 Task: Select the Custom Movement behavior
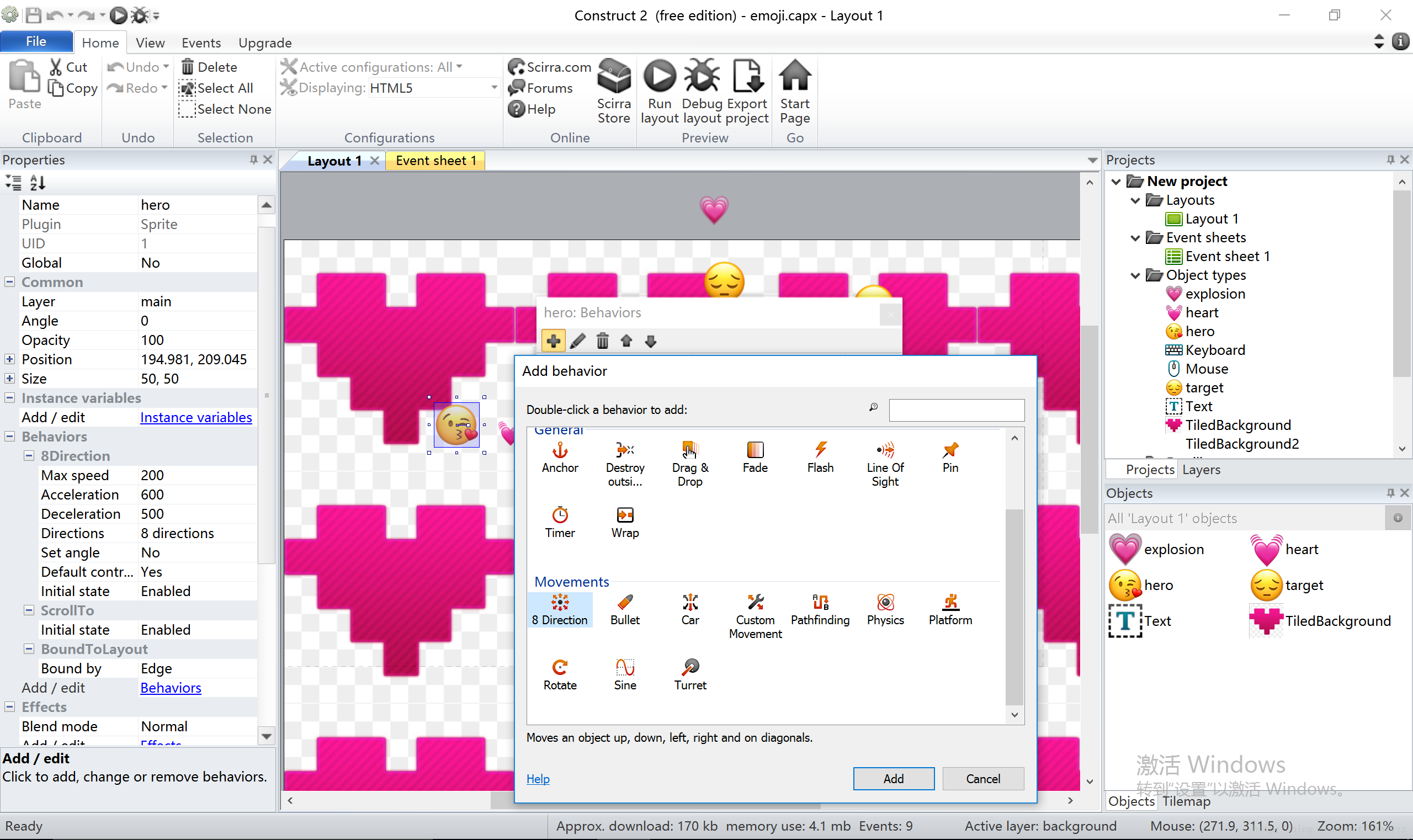tap(755, 616)
